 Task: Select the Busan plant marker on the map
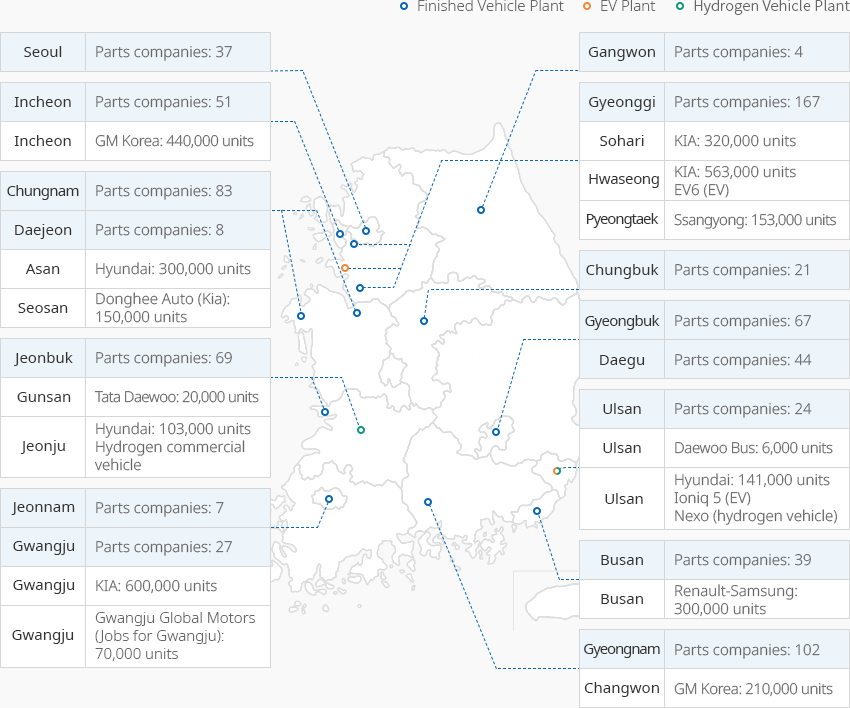click(537, 511)
